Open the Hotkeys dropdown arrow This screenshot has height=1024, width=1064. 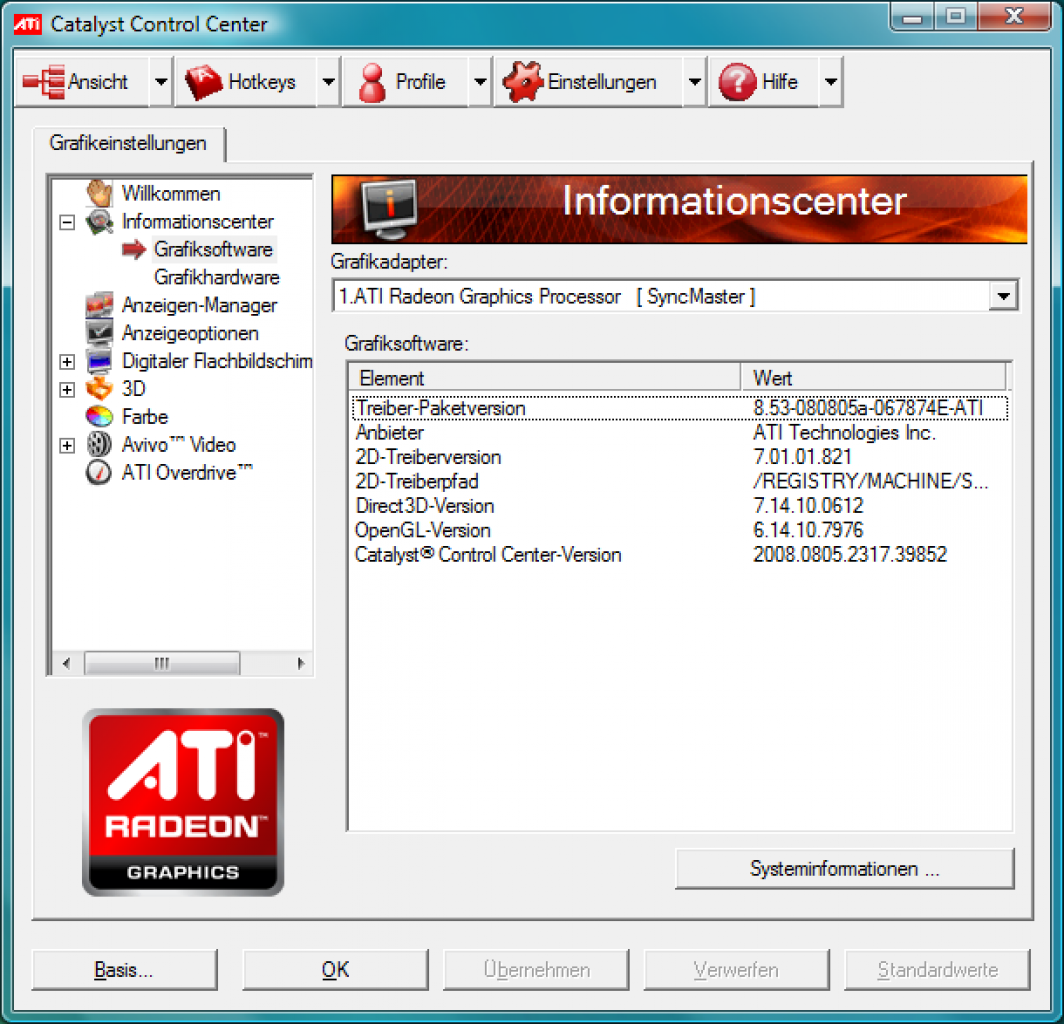pos(328,82)
